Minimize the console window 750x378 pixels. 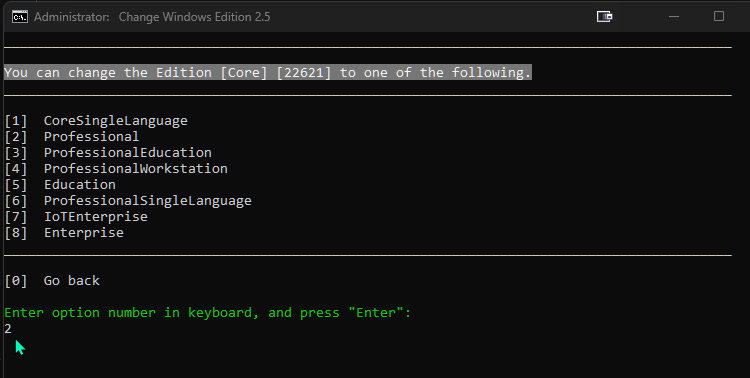(674, 17)
